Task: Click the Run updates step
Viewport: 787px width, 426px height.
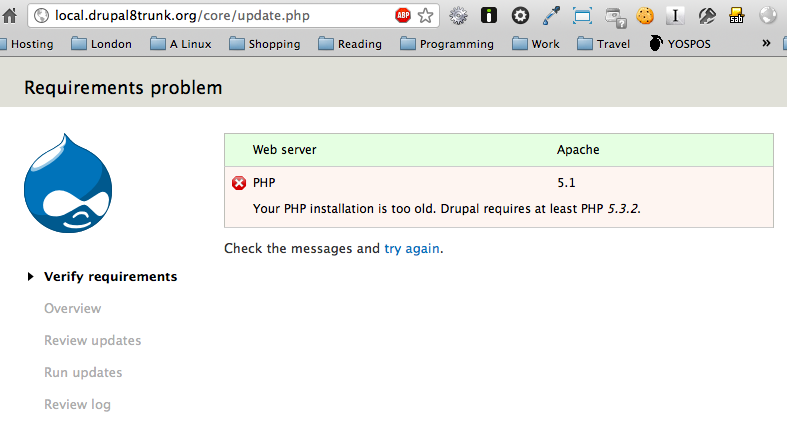Action: (83, 373)
